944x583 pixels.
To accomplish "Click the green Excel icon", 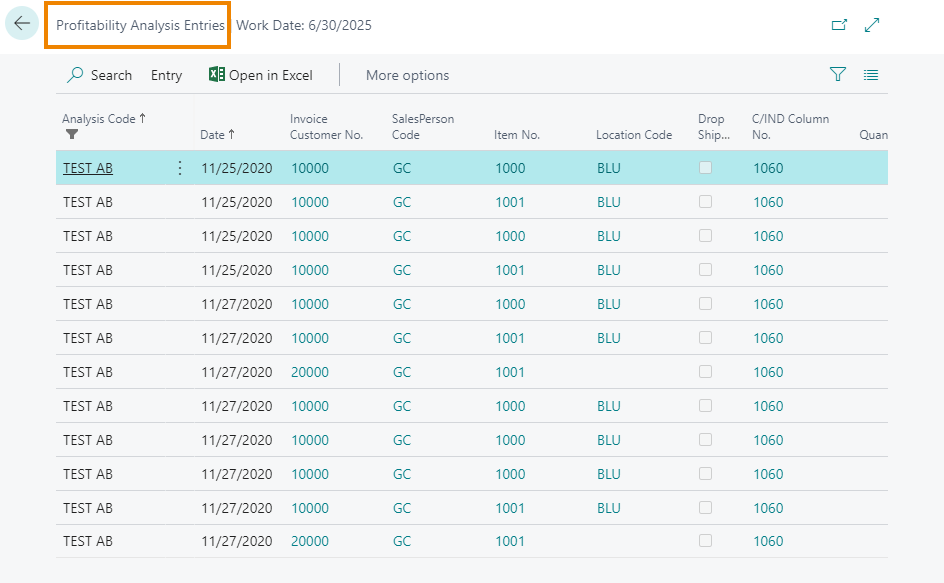I will pyautogui.click(x=216, y=74).
